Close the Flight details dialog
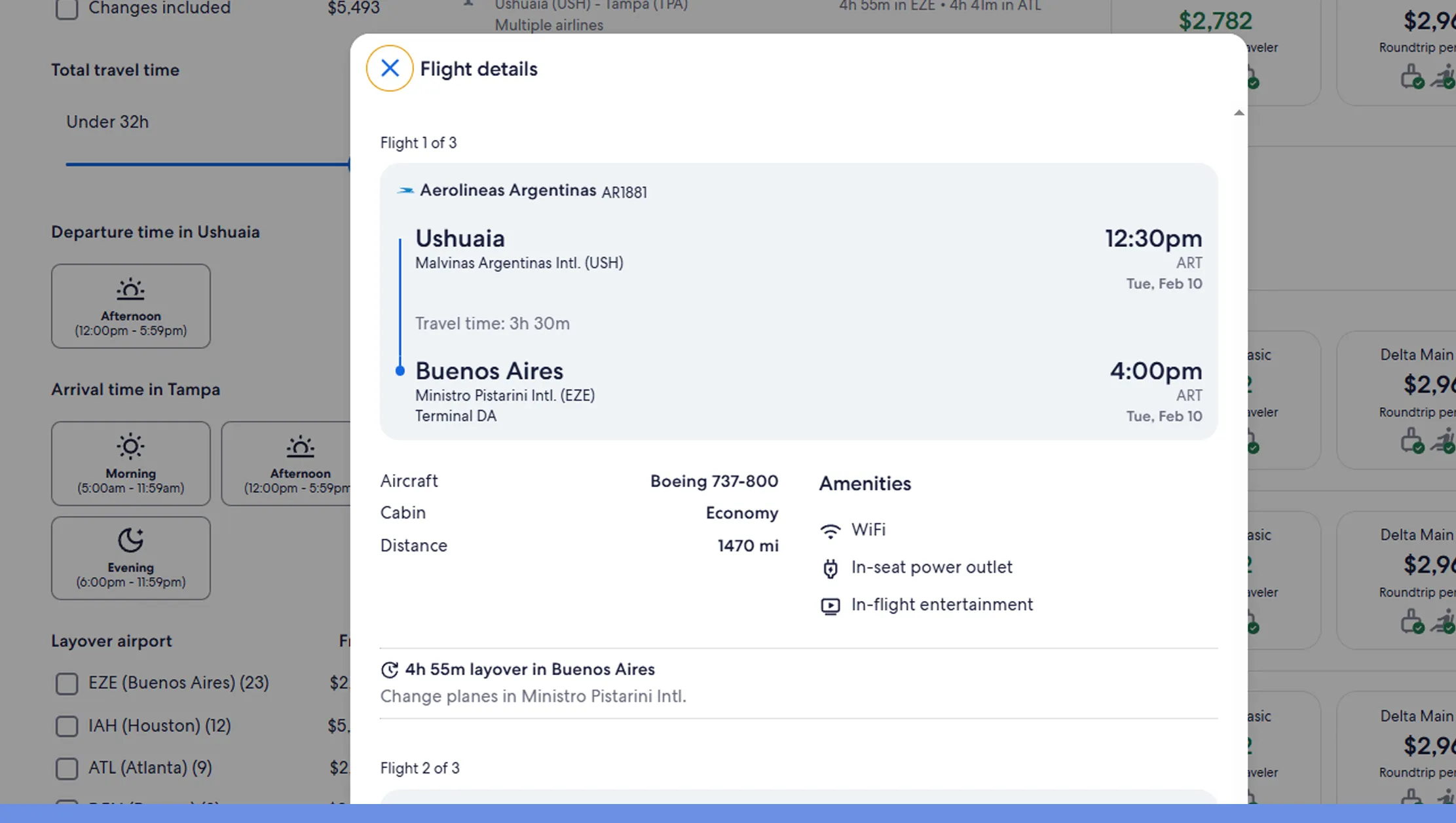Viewport: 1456px width, 823px height. click(389, 68)
